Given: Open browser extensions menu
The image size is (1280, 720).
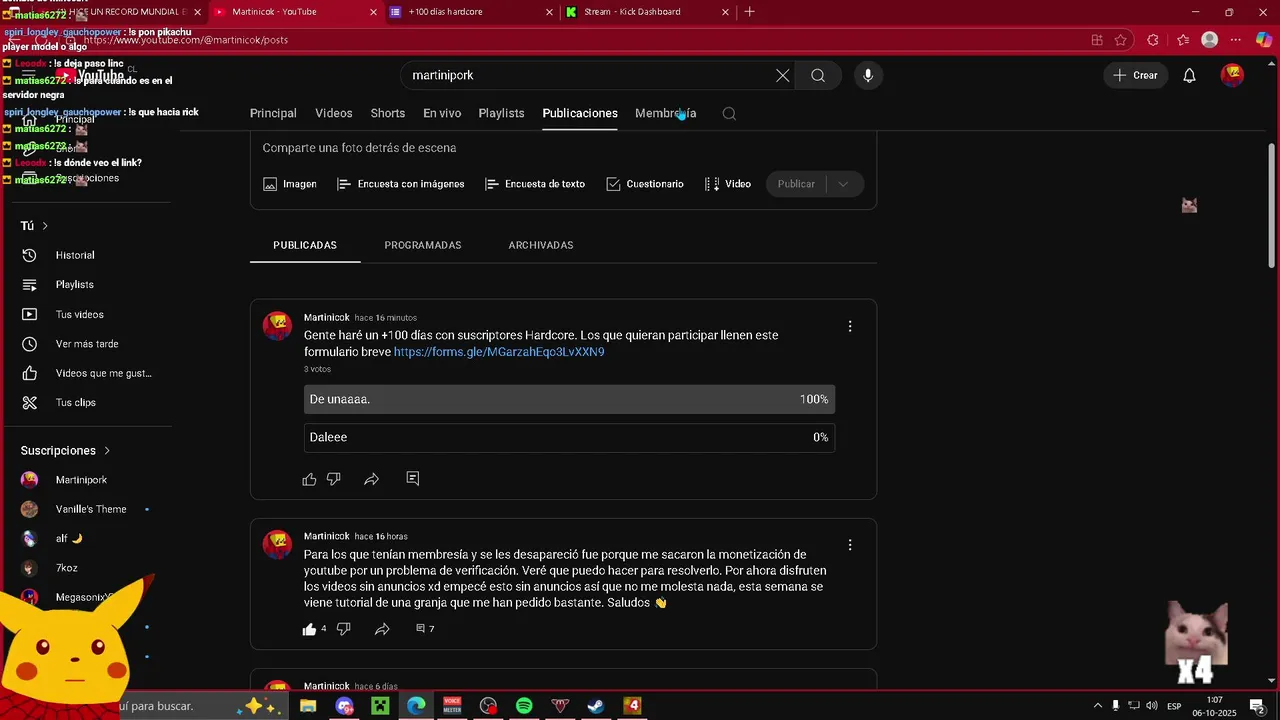Looking at the screenshot, I should coord(1153,40).
